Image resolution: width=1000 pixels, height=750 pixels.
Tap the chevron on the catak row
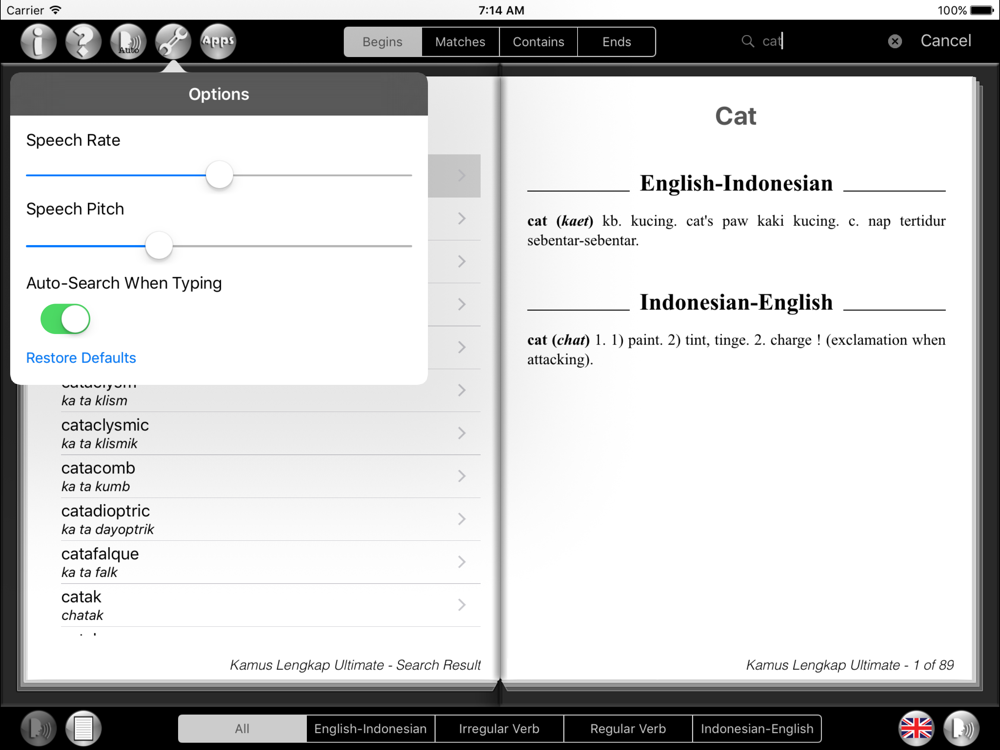[x=462, y=605]
